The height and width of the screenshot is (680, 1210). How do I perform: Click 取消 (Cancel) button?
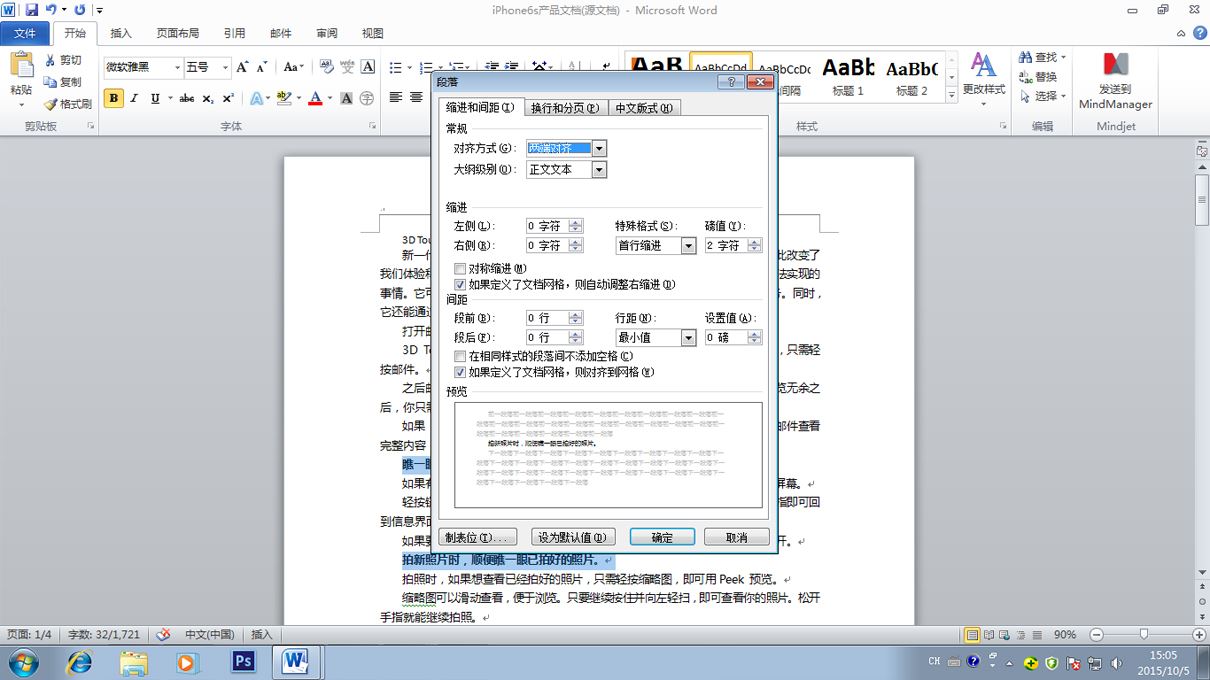click(x=737, y=537)
